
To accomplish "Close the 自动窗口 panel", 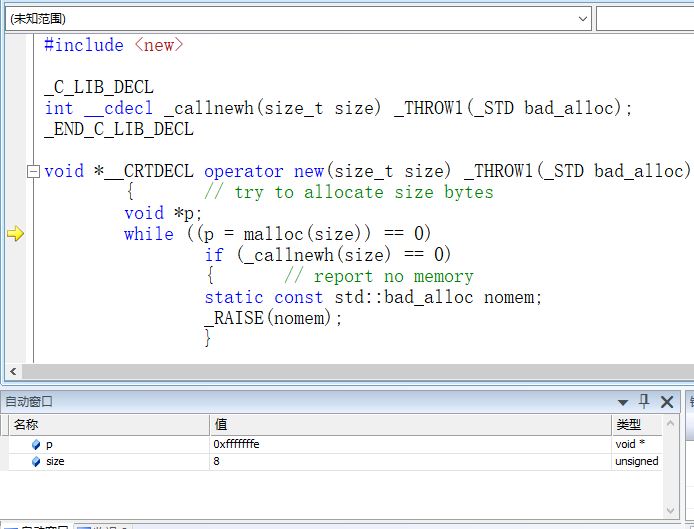I will [667, 402].
